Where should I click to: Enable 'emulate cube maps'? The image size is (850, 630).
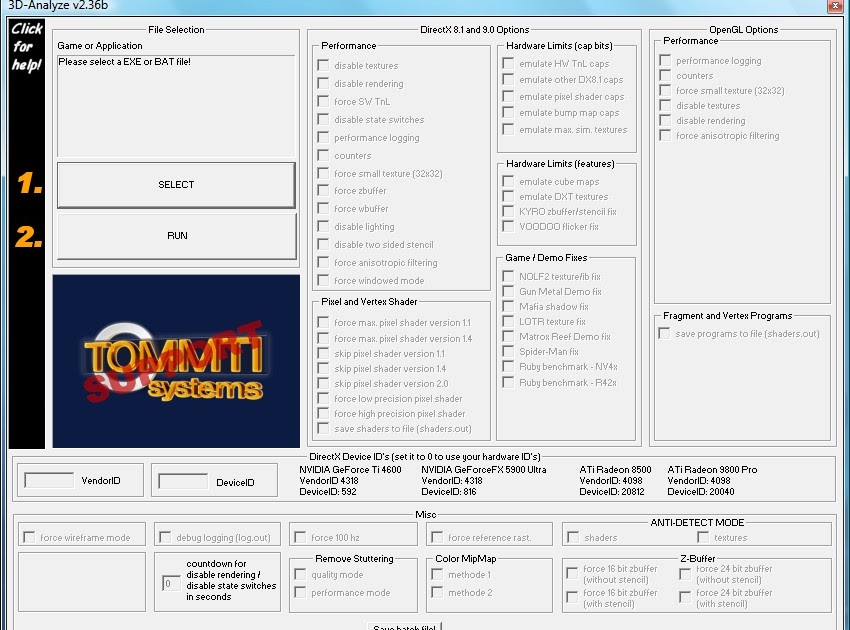(x=508, y=181)
